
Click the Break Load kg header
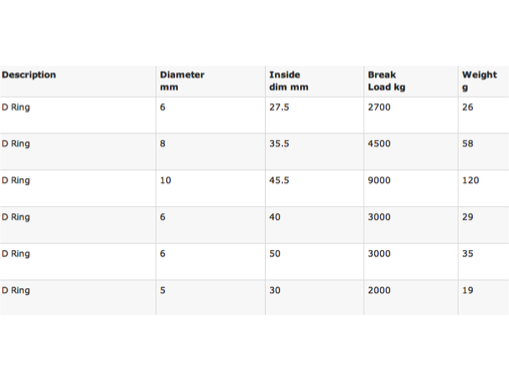[387, 81]
